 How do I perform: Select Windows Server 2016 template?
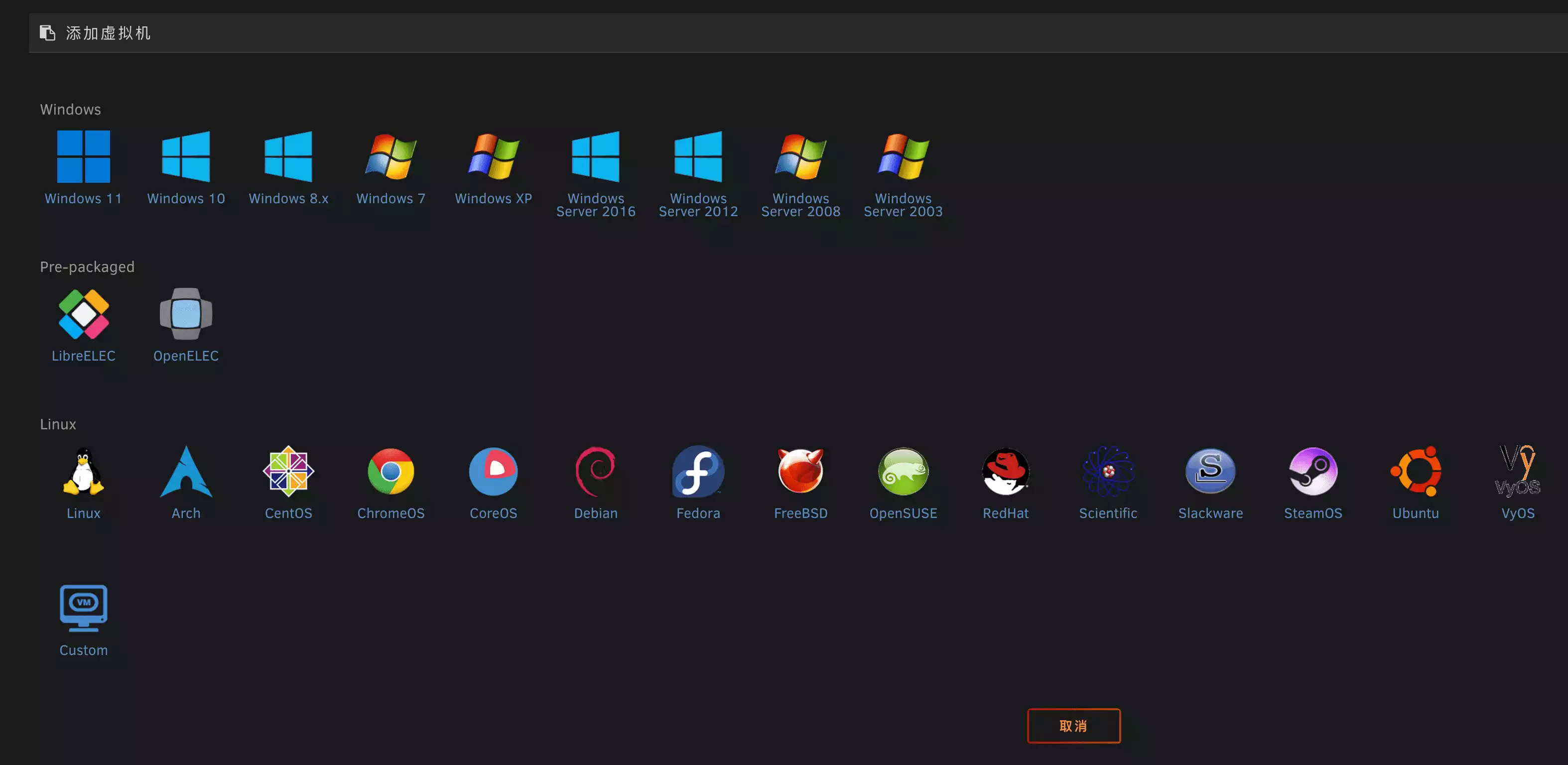tap(595, 156)
